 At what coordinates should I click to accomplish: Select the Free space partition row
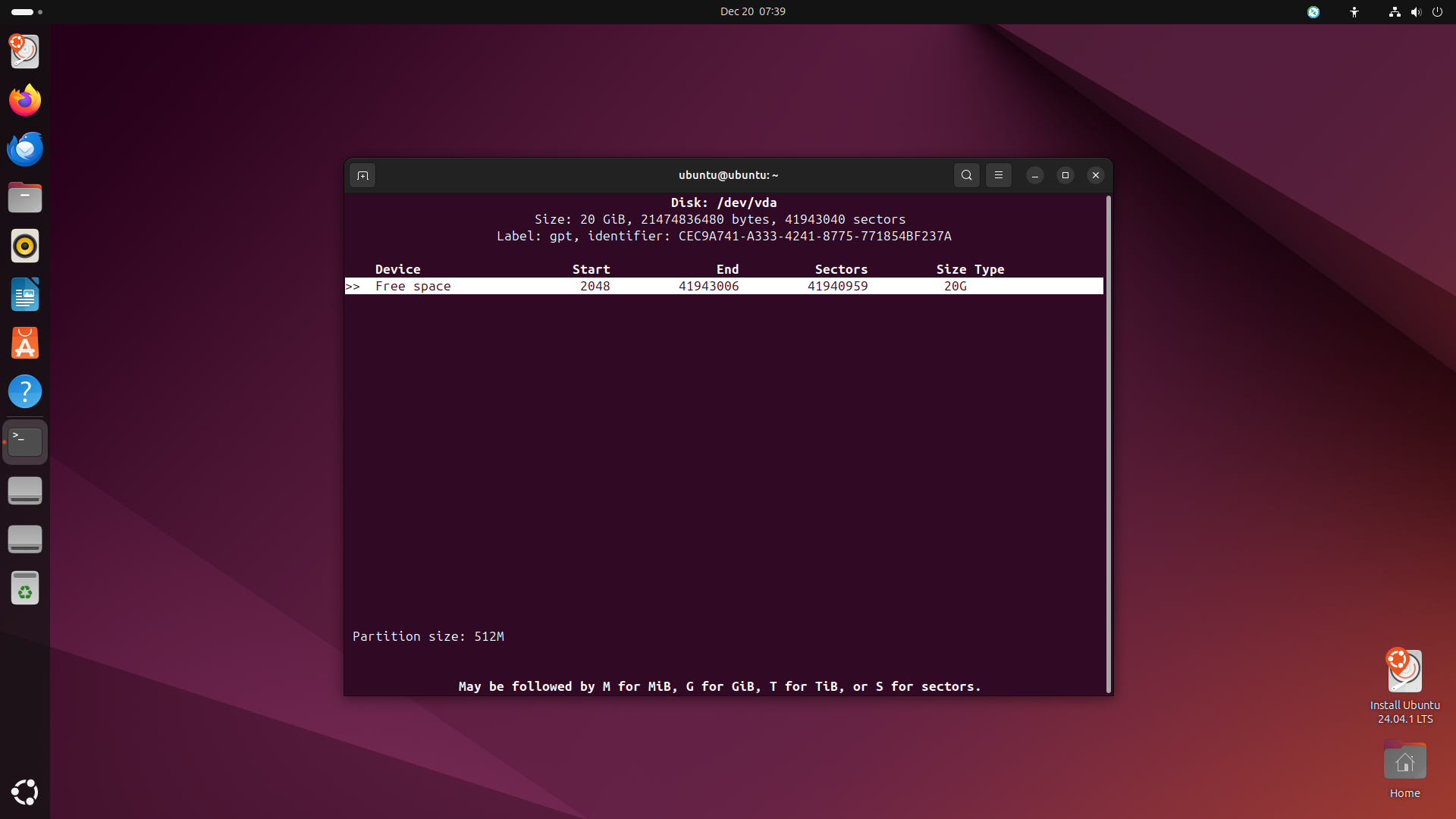point(724,286)
